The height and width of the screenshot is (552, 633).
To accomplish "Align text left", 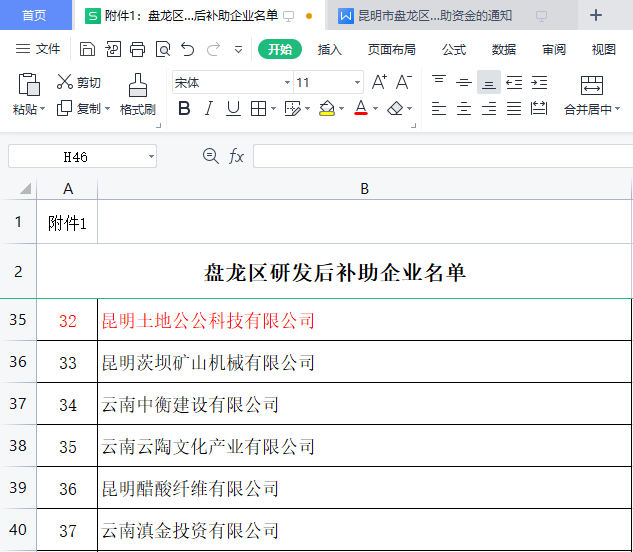I will (439, 108).
